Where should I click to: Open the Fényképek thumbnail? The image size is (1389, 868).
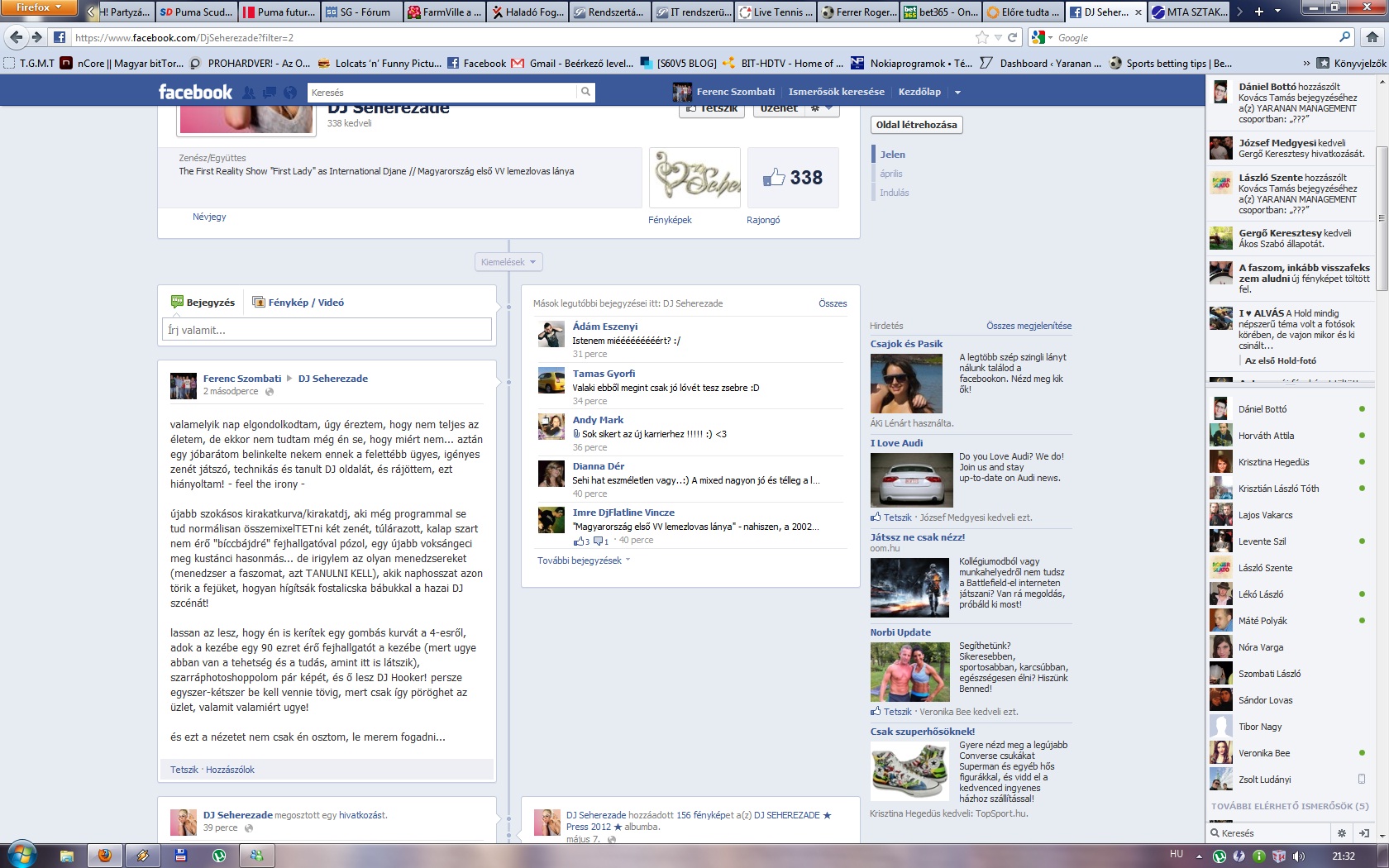point(694,178)
